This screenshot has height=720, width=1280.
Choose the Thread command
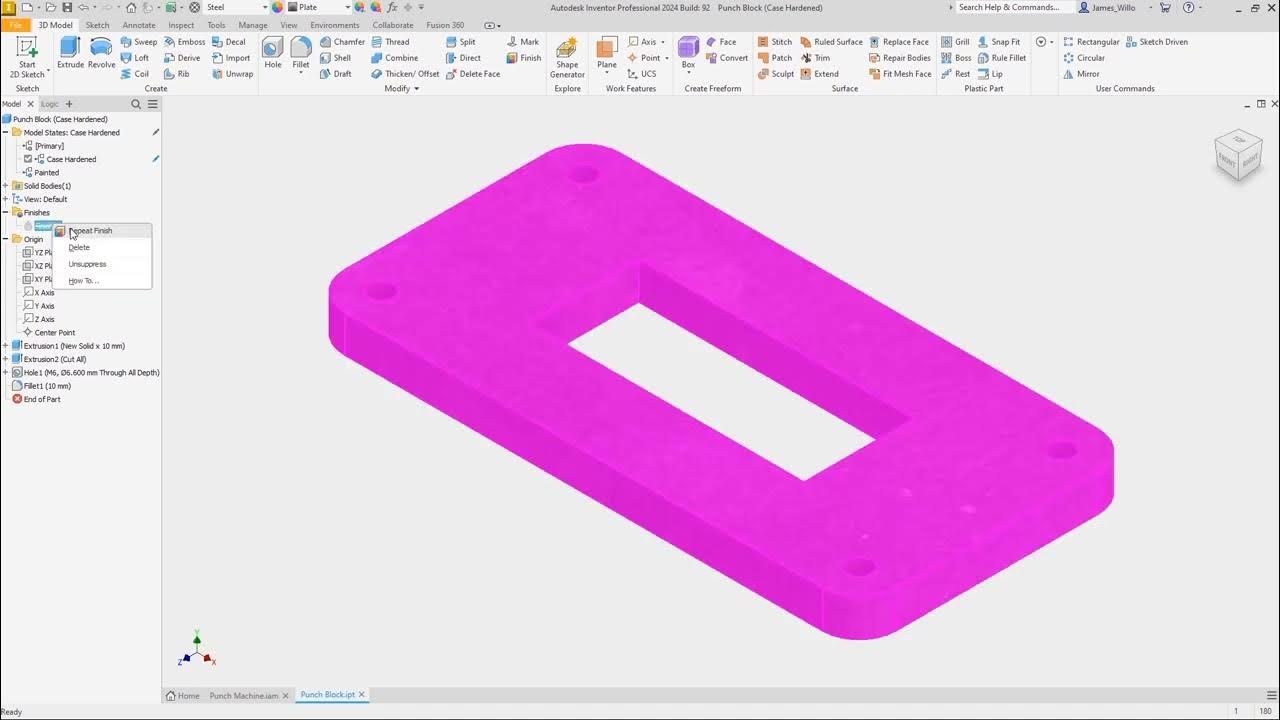click(390, 42)
